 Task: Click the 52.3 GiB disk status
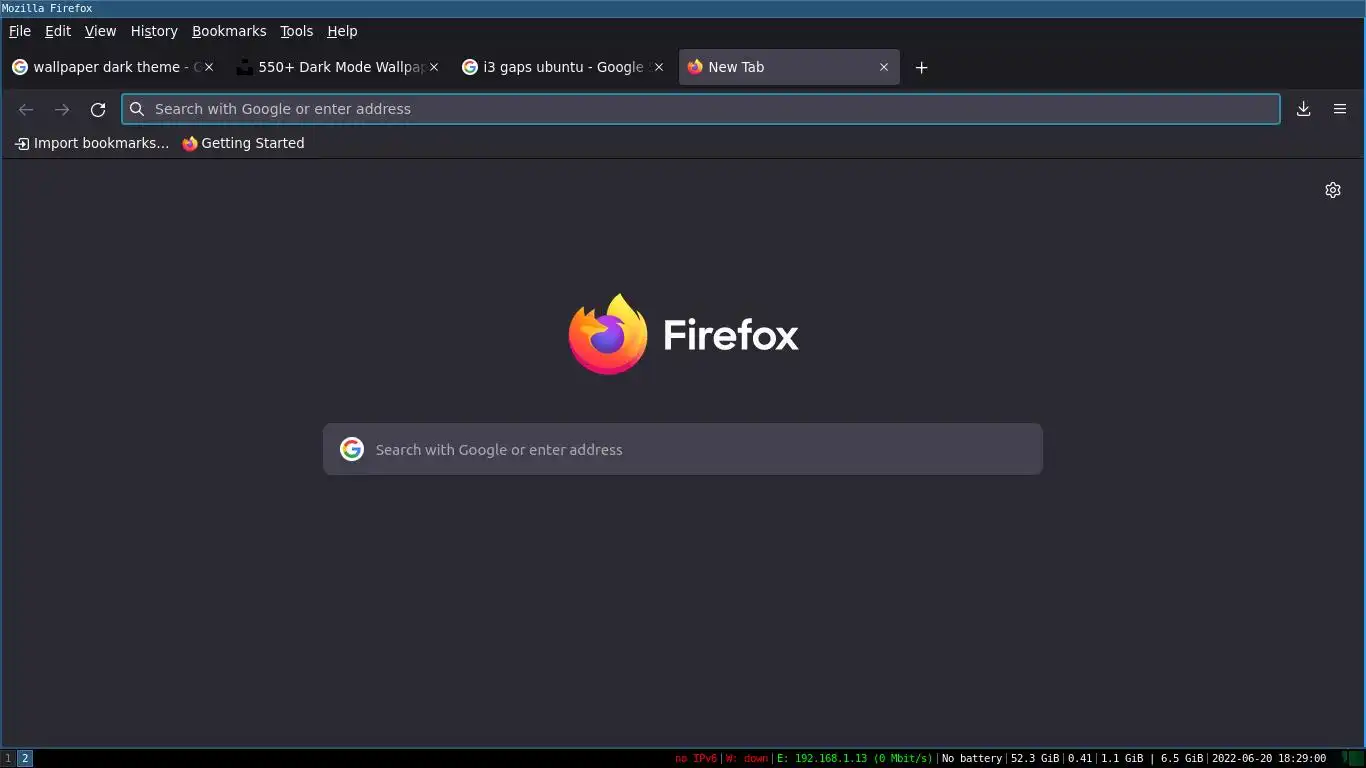[1035, 759]
